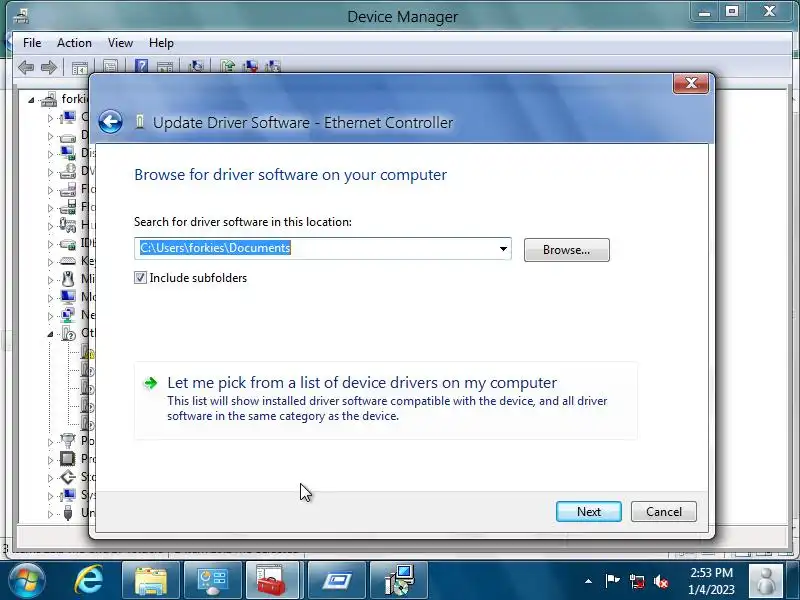Open the driver location path dropdown
The height and width of the screenshot is (600, 800).
[x=503, y=249]
